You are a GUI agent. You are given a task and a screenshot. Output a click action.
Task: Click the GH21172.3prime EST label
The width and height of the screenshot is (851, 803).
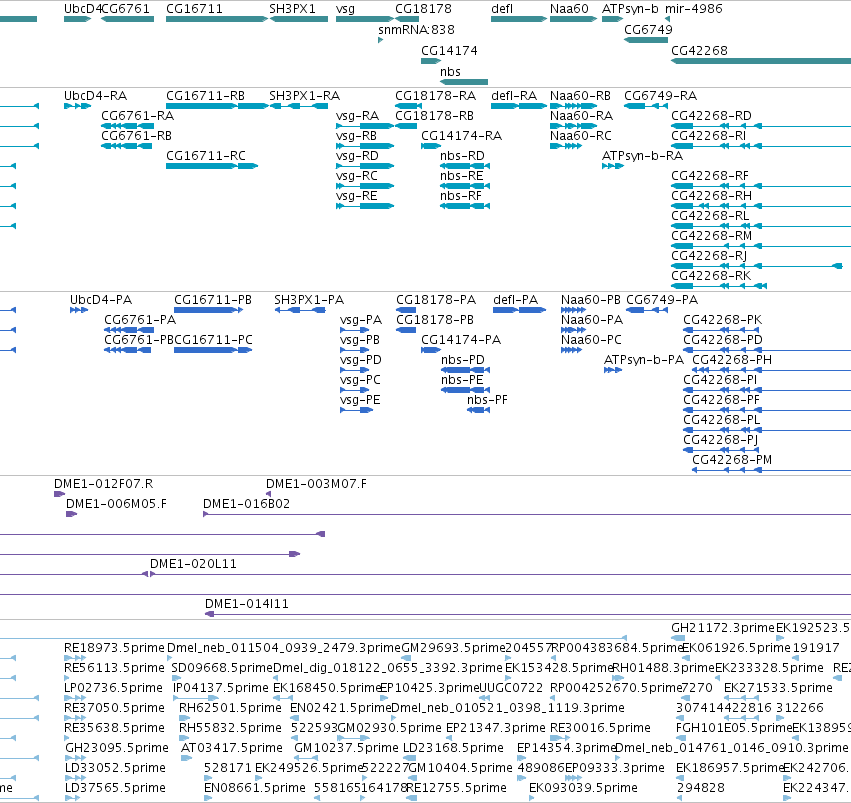(723, 628)
